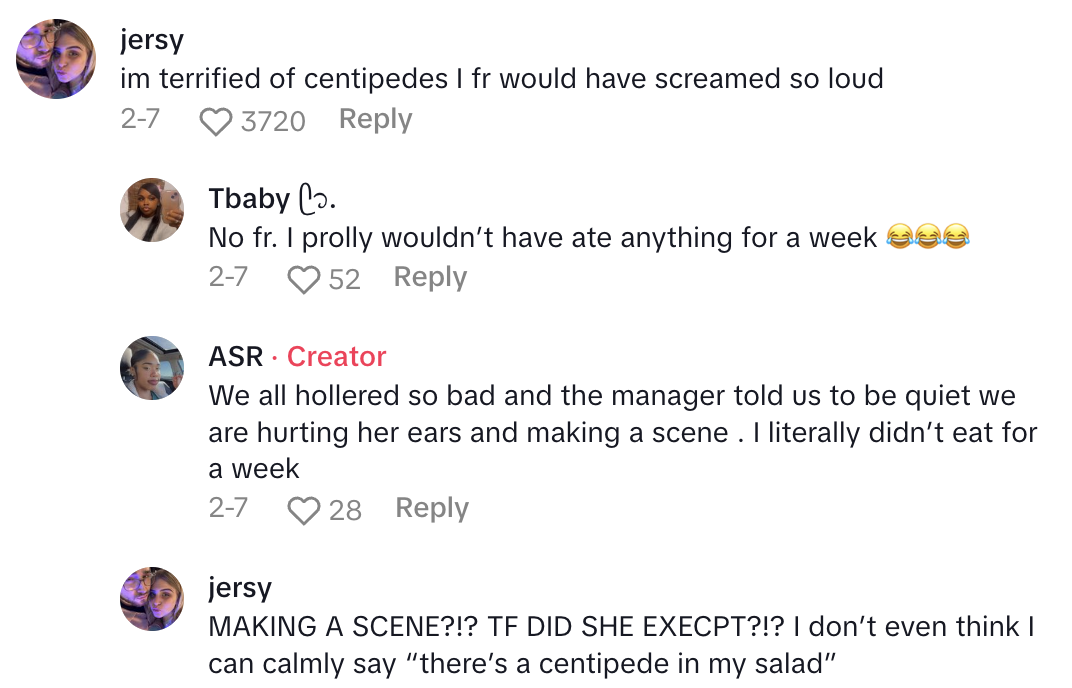Image resolution: width=1072 pixels, height=688 pixels.
Task: Reply to Tbaby's comment
Action: 430,277
